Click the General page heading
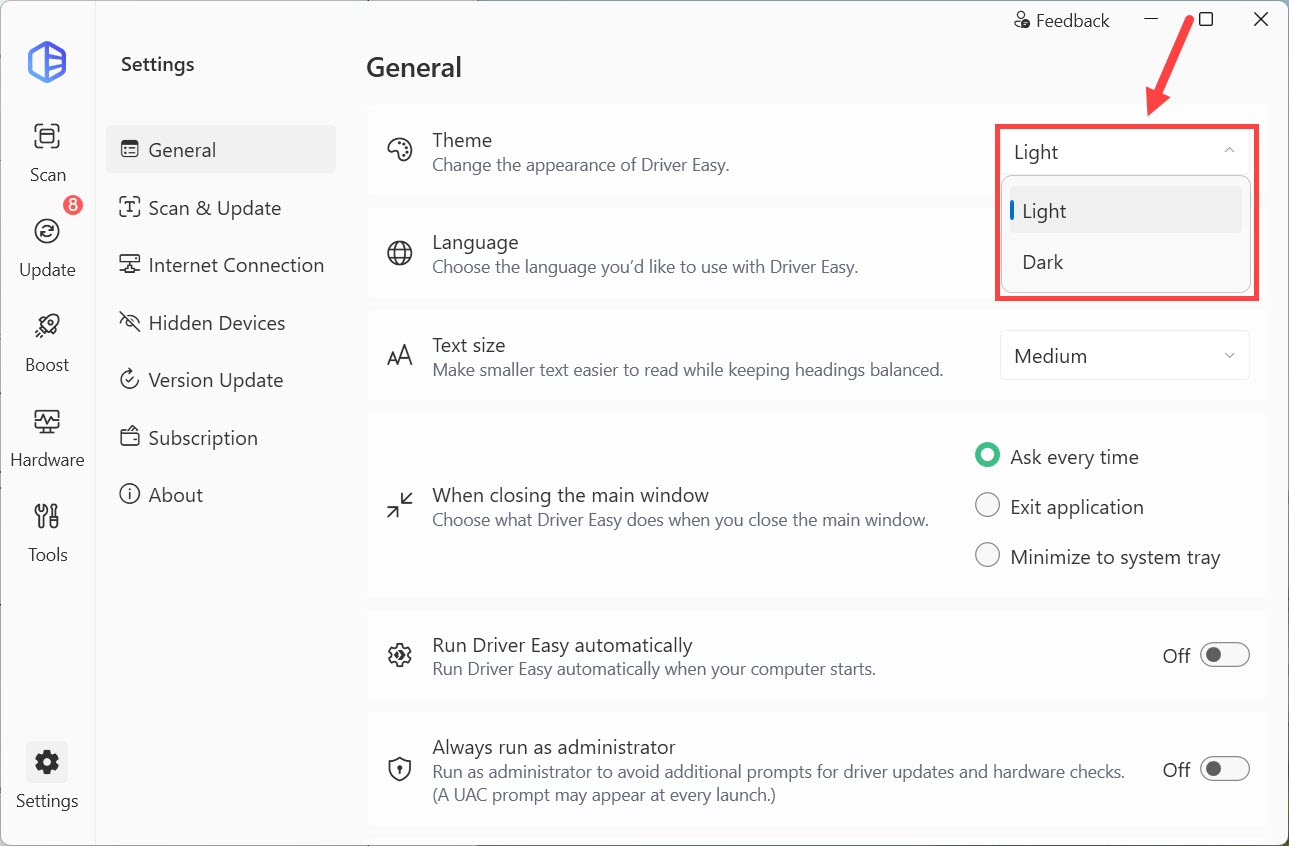Screen dimensions: 1289x846 click(x=414, y=68)
